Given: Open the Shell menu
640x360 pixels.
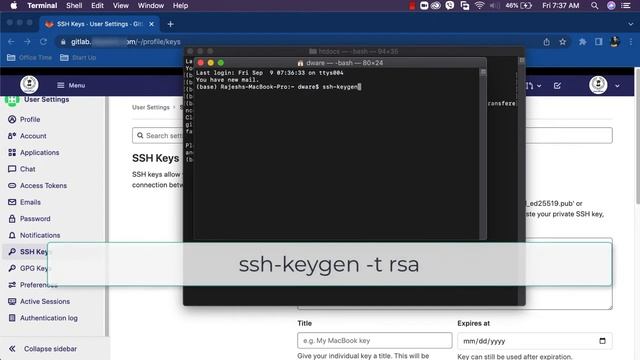Looking at the screenshot, I should (x=74, y=5).
